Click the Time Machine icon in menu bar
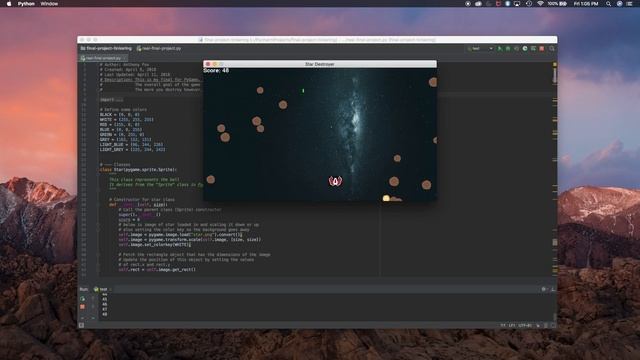The image size is (640, 360). pos(529,4)
